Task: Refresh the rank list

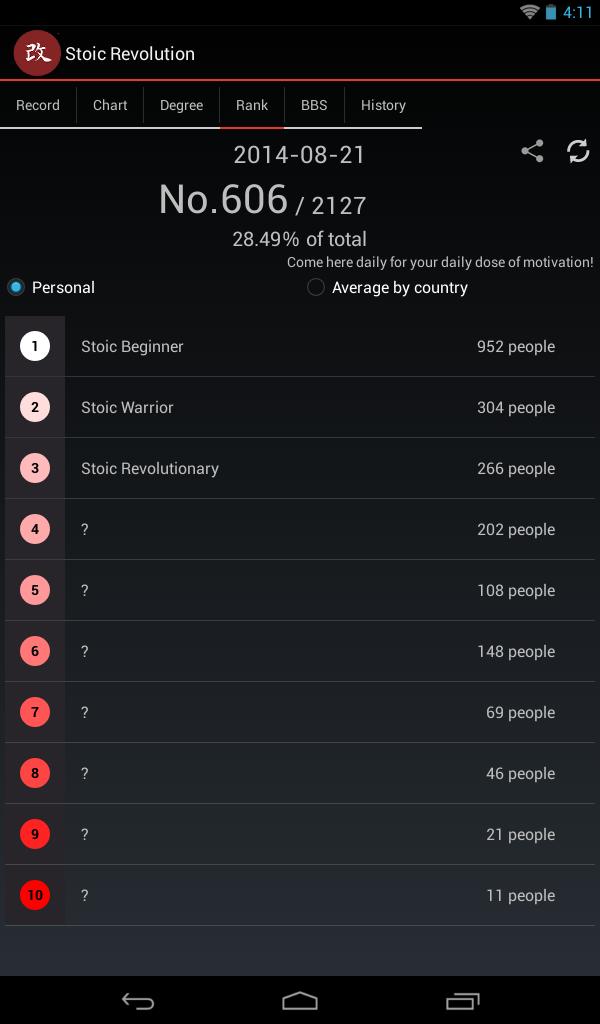Action: tap(578, 151)
